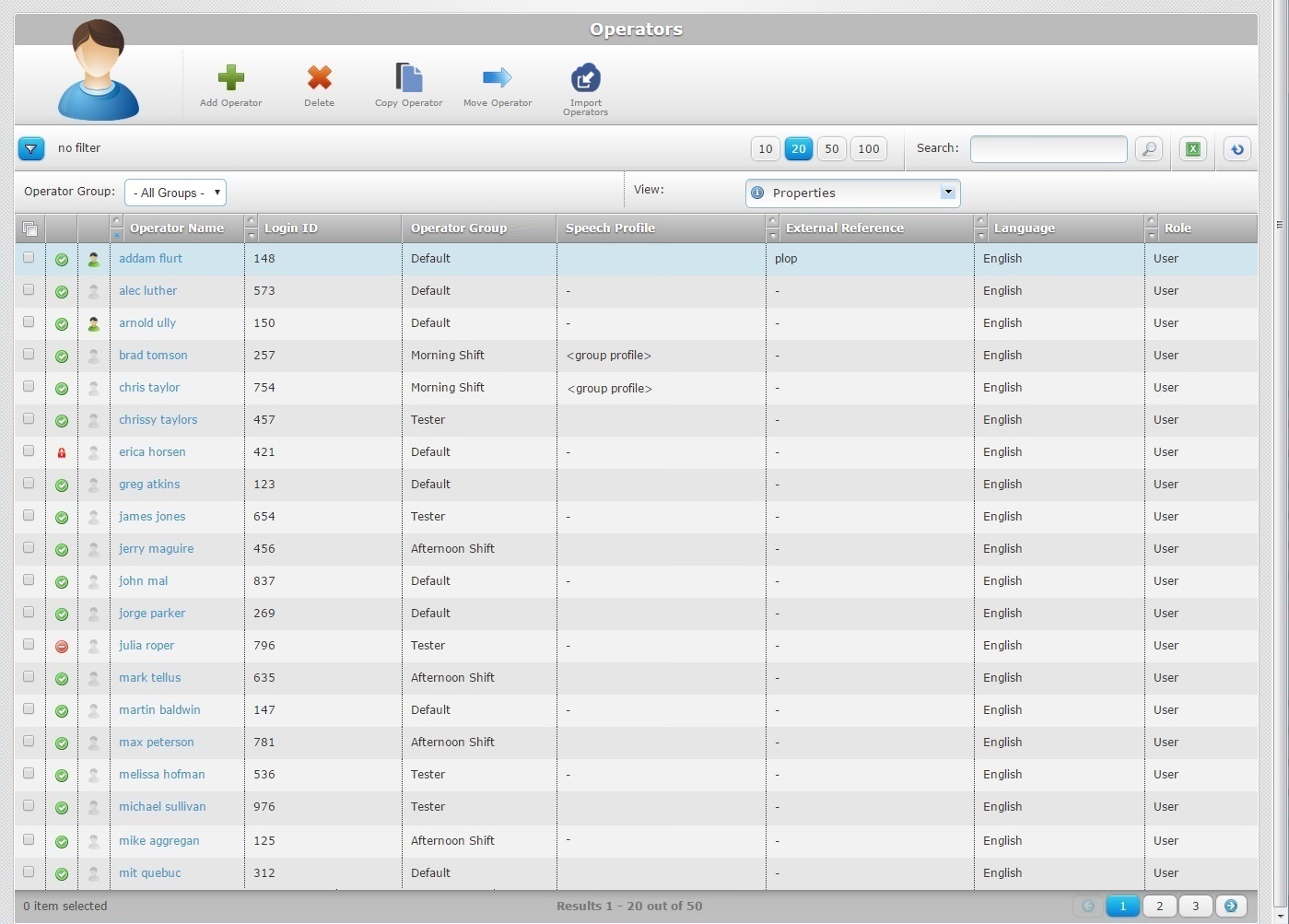
Task: Tick the checkbox for brad tomson
Action: tap(29, 355)
